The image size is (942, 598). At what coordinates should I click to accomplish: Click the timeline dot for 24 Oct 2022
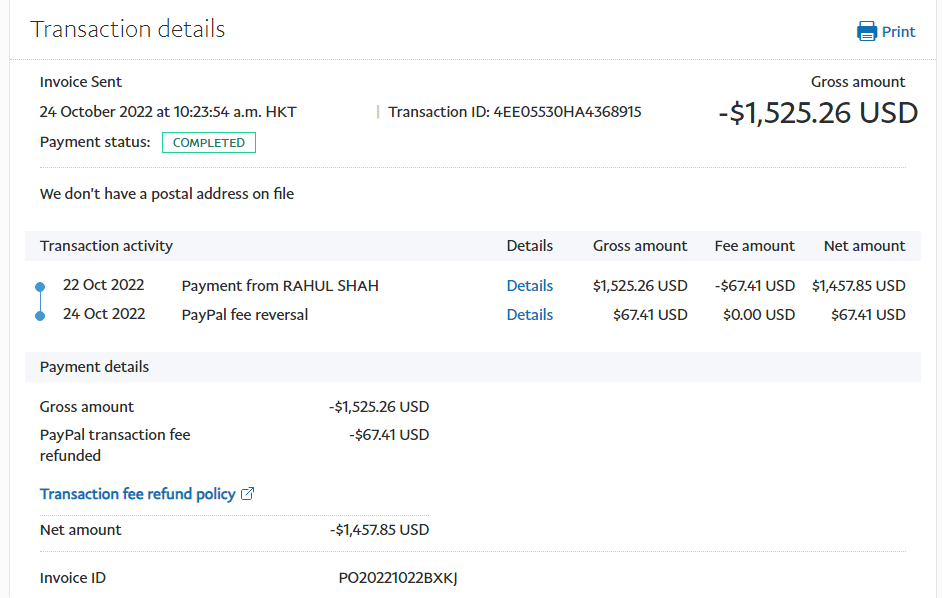40,316
